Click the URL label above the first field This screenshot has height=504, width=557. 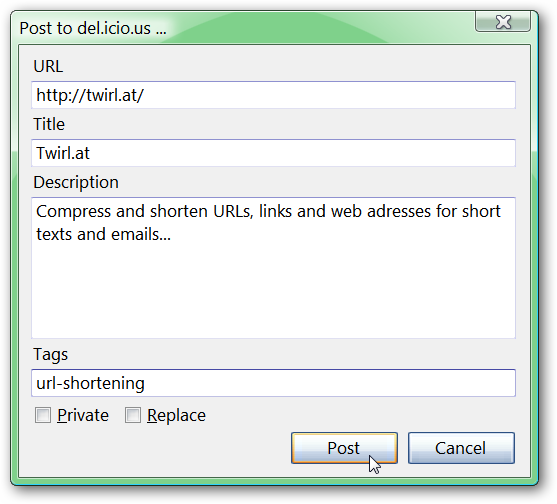tap(48, 66)
